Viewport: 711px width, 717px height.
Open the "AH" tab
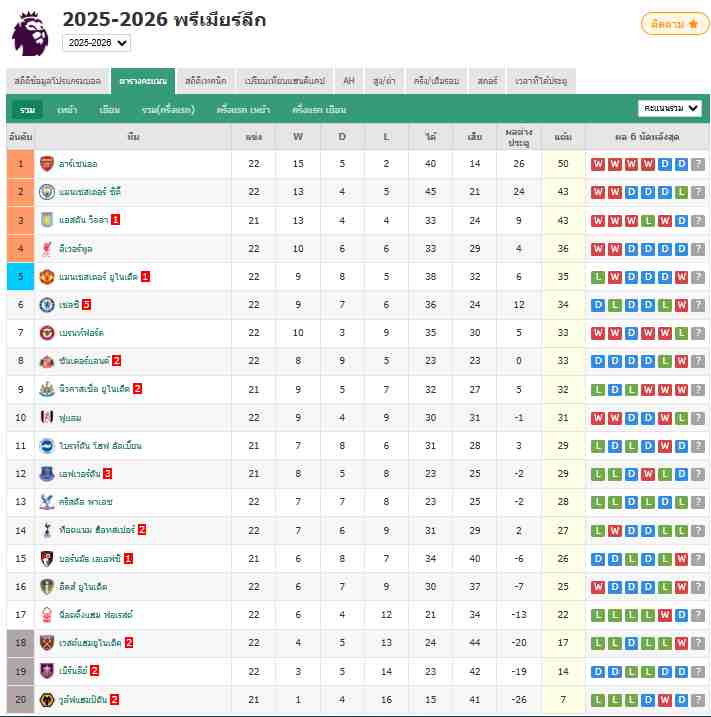point(349,81)
